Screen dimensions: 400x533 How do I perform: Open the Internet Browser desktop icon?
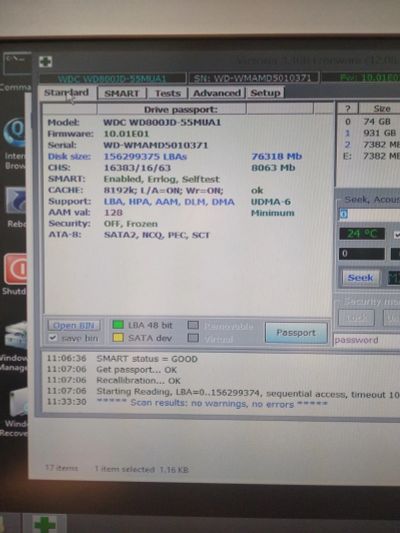point(15,134)
